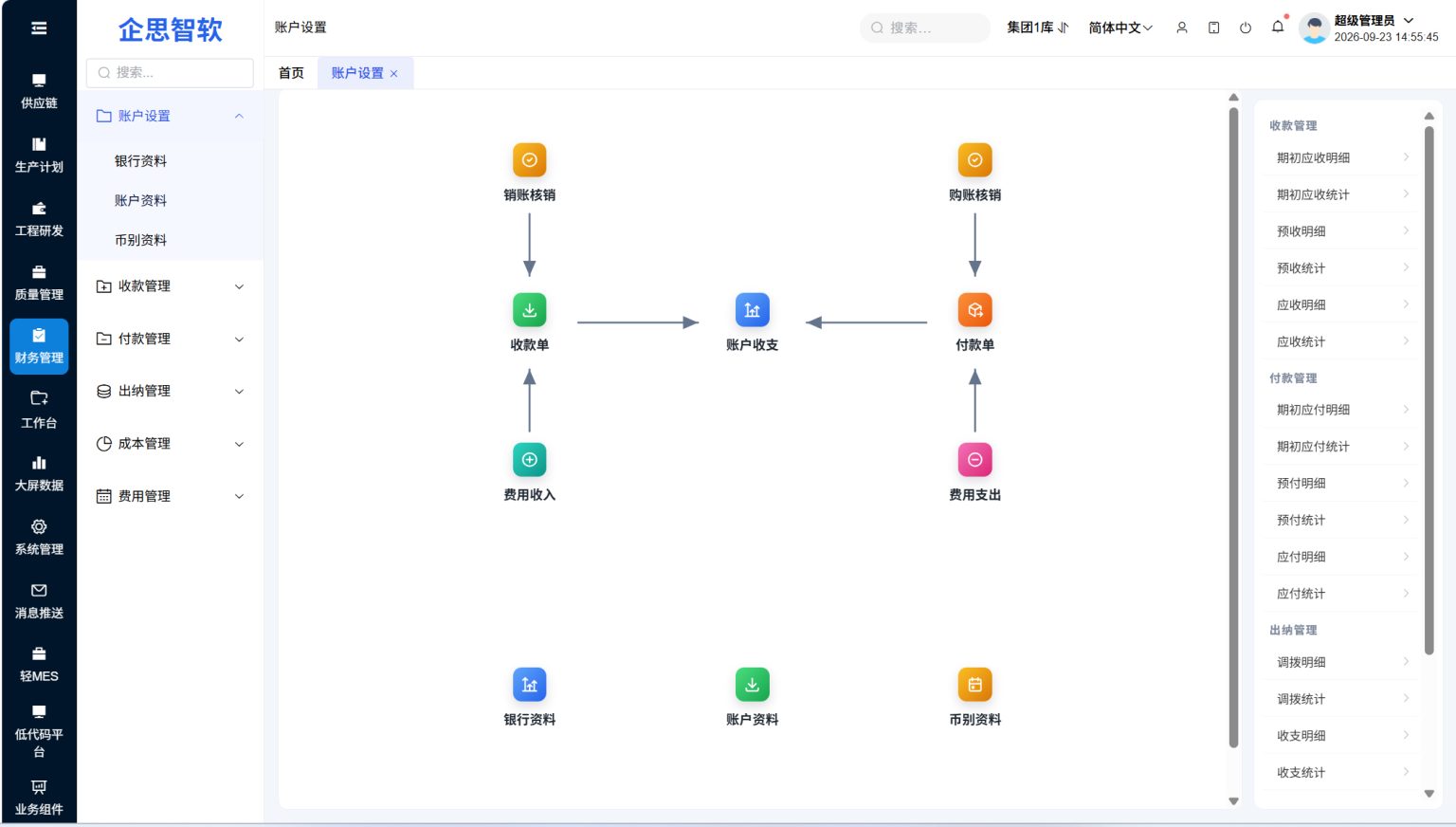Click the power logout icon
This screenshot has height=827, width=1456.
coord(1246,28)
